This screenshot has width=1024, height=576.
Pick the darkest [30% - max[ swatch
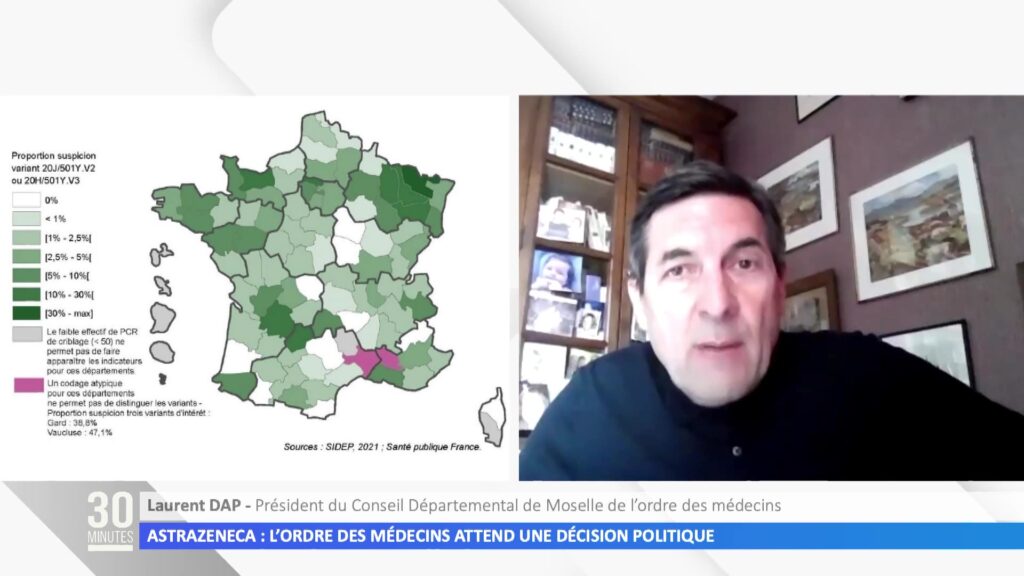26,313
